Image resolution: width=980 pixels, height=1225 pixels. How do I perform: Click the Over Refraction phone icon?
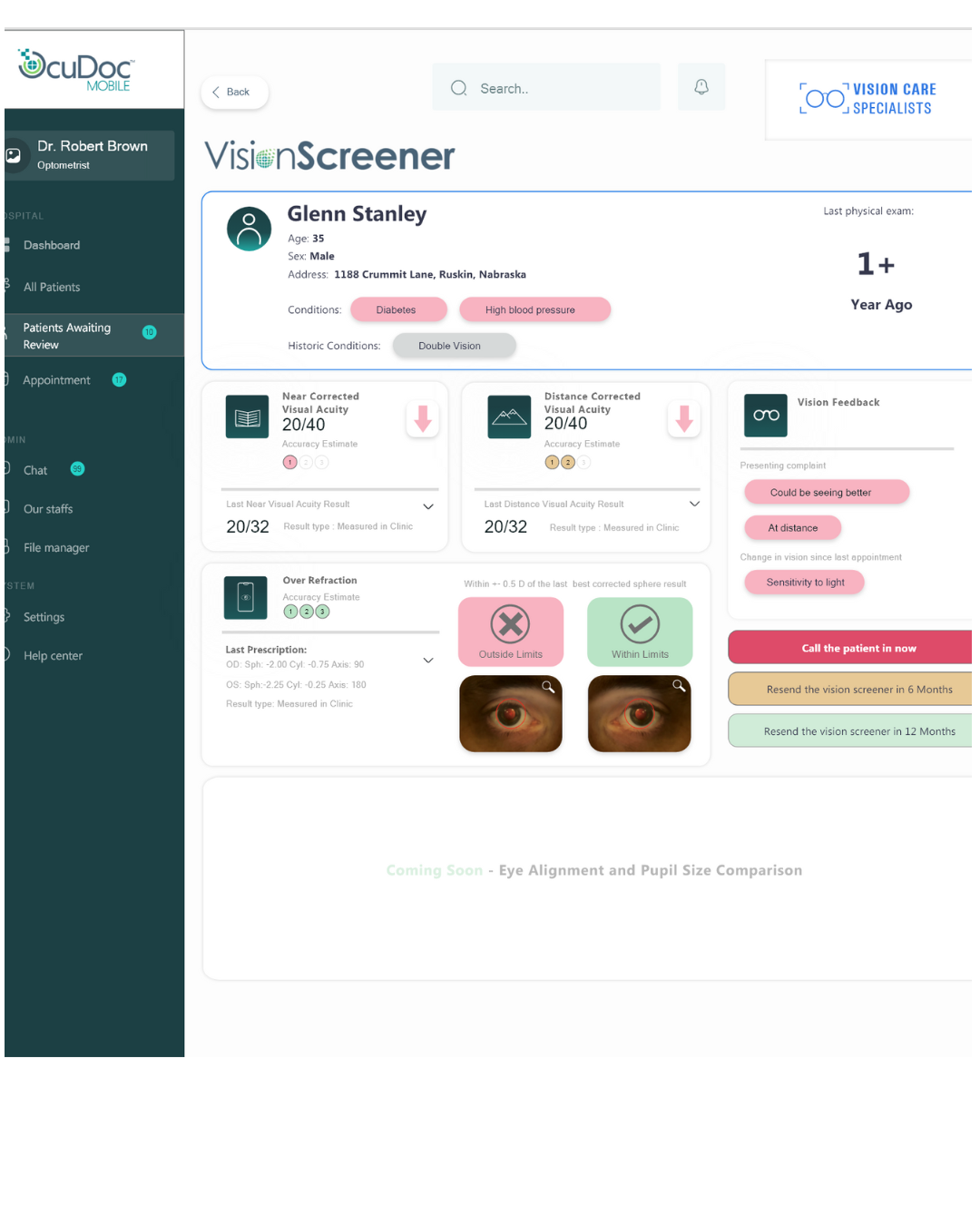(245, 597)
